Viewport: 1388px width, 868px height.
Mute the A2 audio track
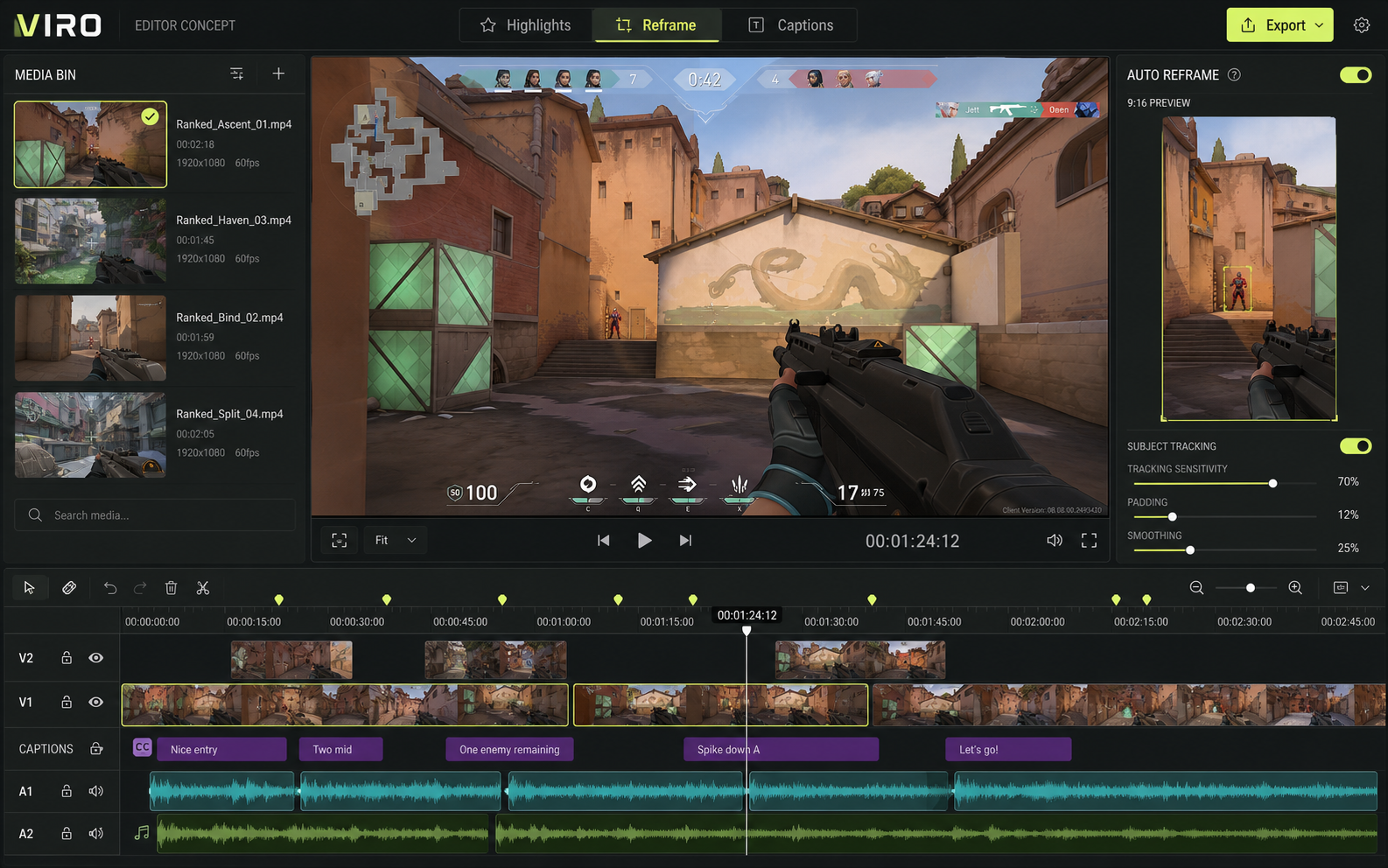tap(96, 834)
